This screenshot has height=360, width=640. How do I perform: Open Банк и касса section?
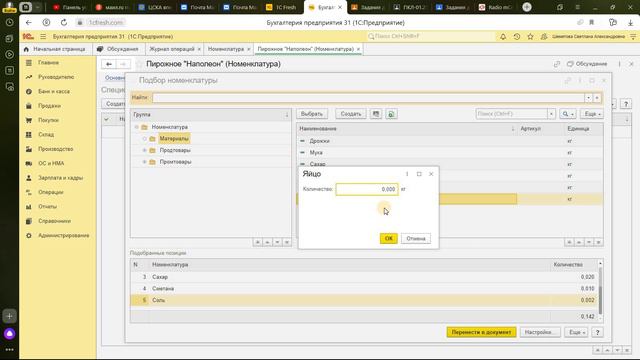point(54,91)
